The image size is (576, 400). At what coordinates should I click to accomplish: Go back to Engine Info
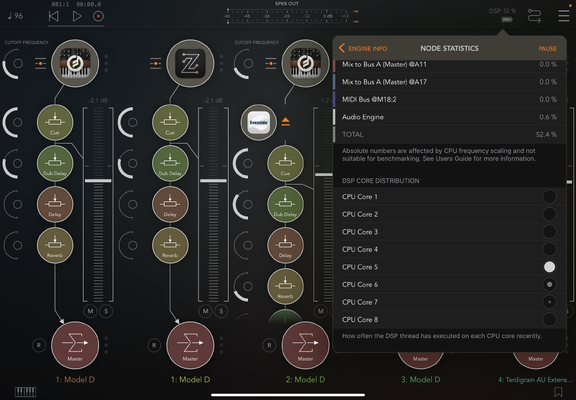363,48
